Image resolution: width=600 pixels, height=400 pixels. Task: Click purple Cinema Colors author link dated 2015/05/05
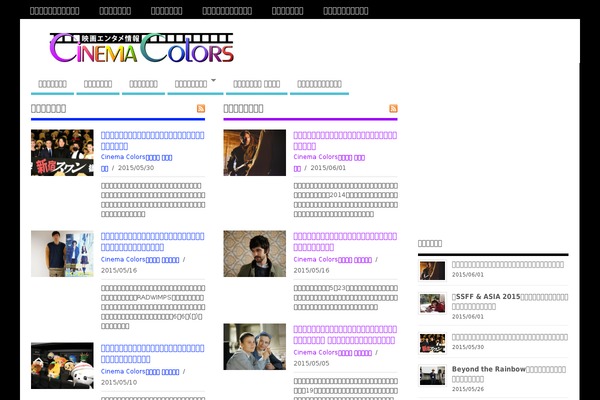tap(333, 353)
